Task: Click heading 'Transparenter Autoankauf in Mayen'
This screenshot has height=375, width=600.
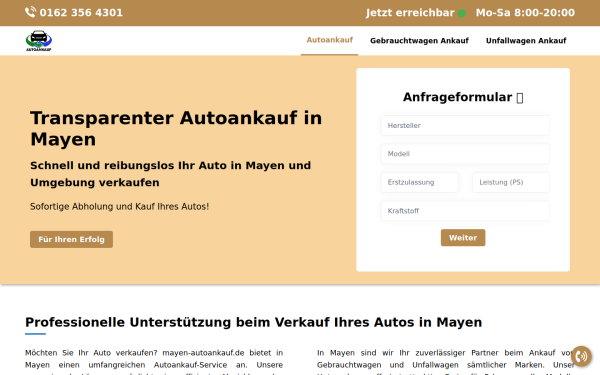Action: [176, 128]
